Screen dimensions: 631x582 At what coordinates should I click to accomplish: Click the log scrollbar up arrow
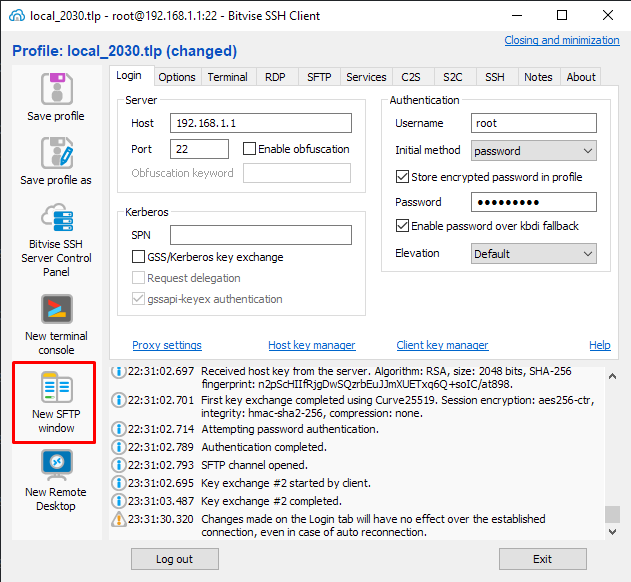[x=612, y=377]
